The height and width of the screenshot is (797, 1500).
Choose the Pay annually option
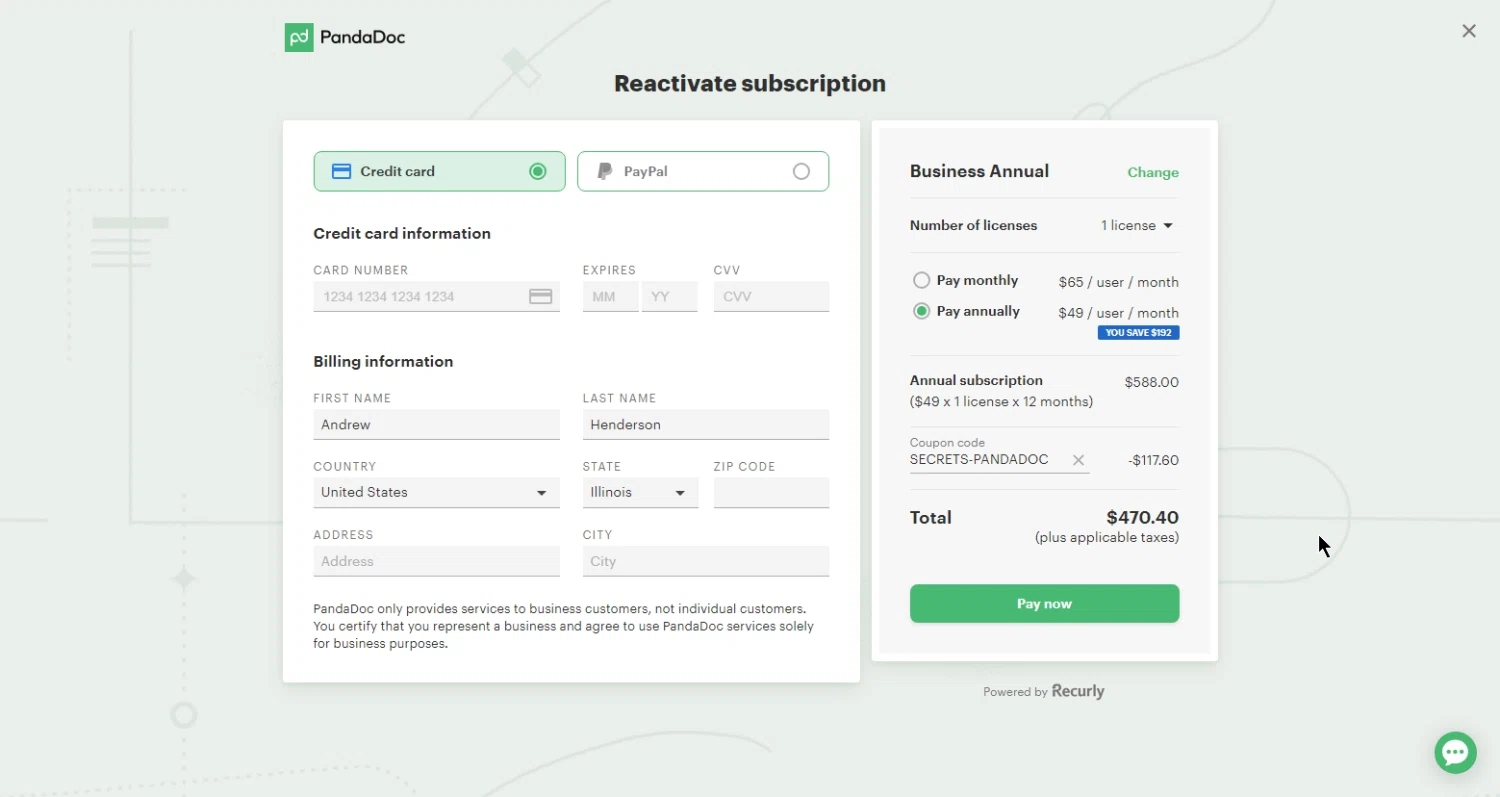tap(921, 311)
